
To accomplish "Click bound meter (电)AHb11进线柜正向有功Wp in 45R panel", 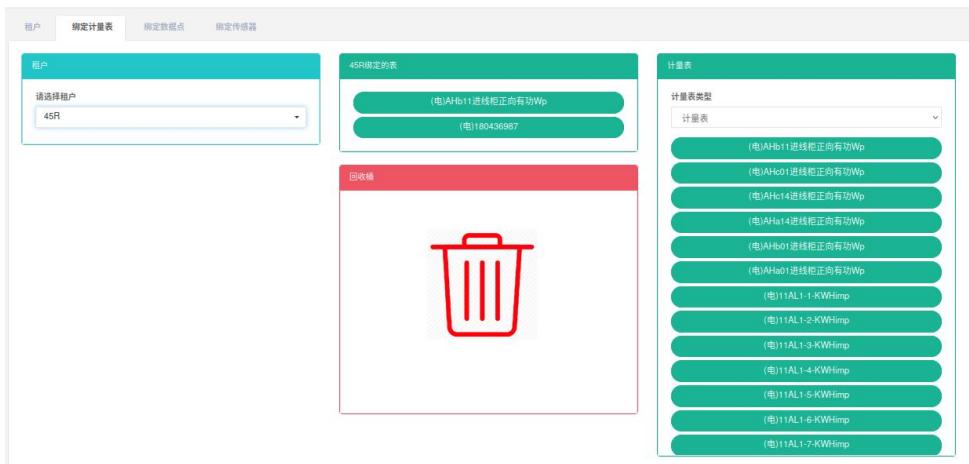I will pyautogui.click(x=488, y=102).
